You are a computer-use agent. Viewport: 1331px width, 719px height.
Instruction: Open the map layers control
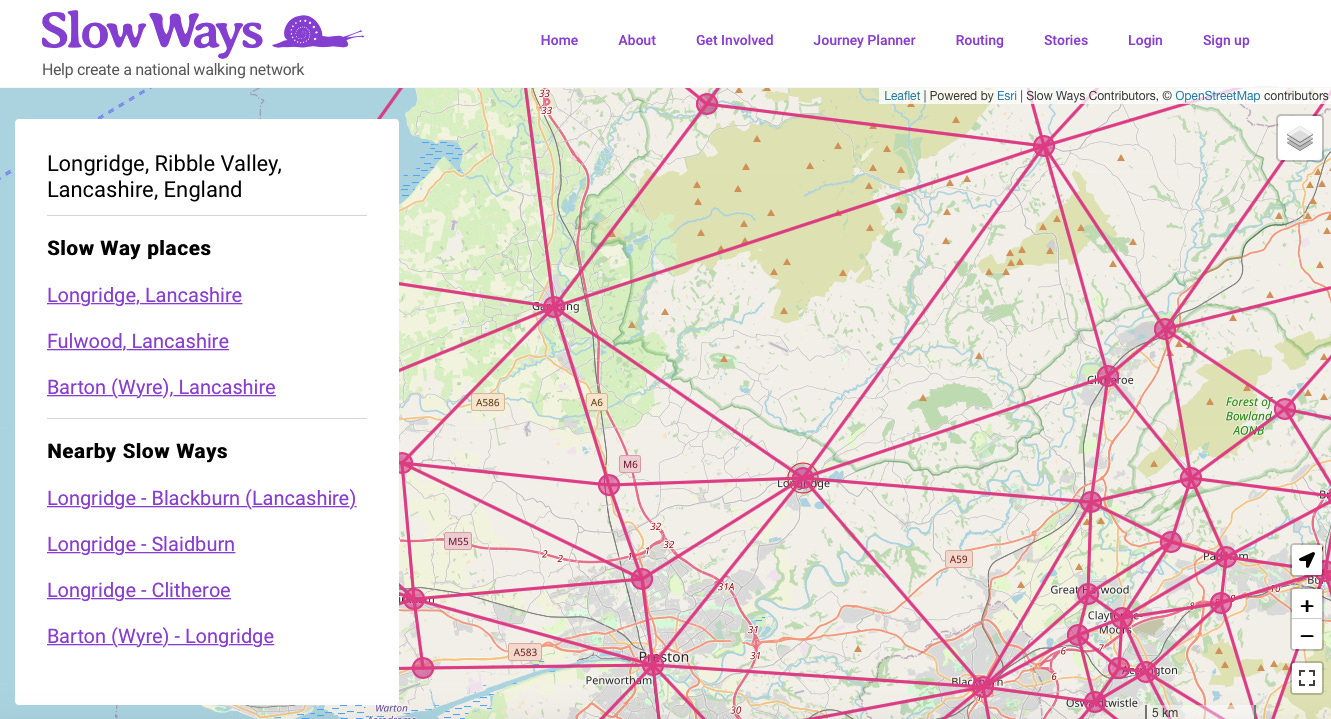(x=1300, y=138)
